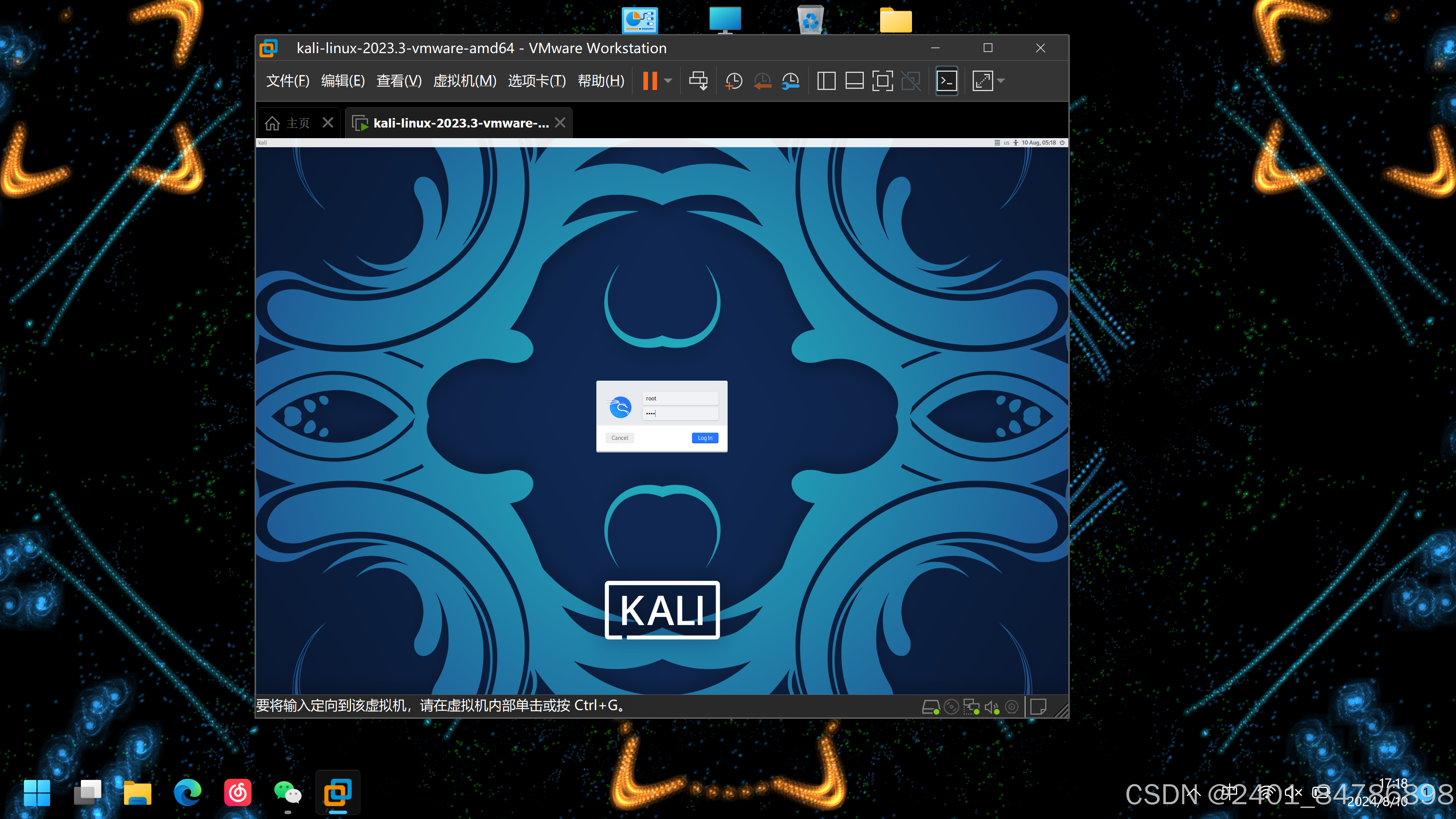1456x819 pixels.
Task: Click the password input field
Action: pos(680,413)
